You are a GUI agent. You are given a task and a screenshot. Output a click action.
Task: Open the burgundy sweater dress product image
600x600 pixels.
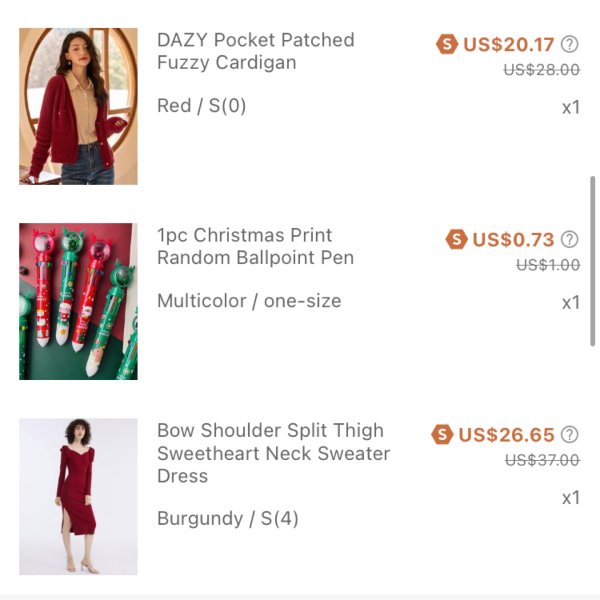pyautogui.click(x=78, y=497)
